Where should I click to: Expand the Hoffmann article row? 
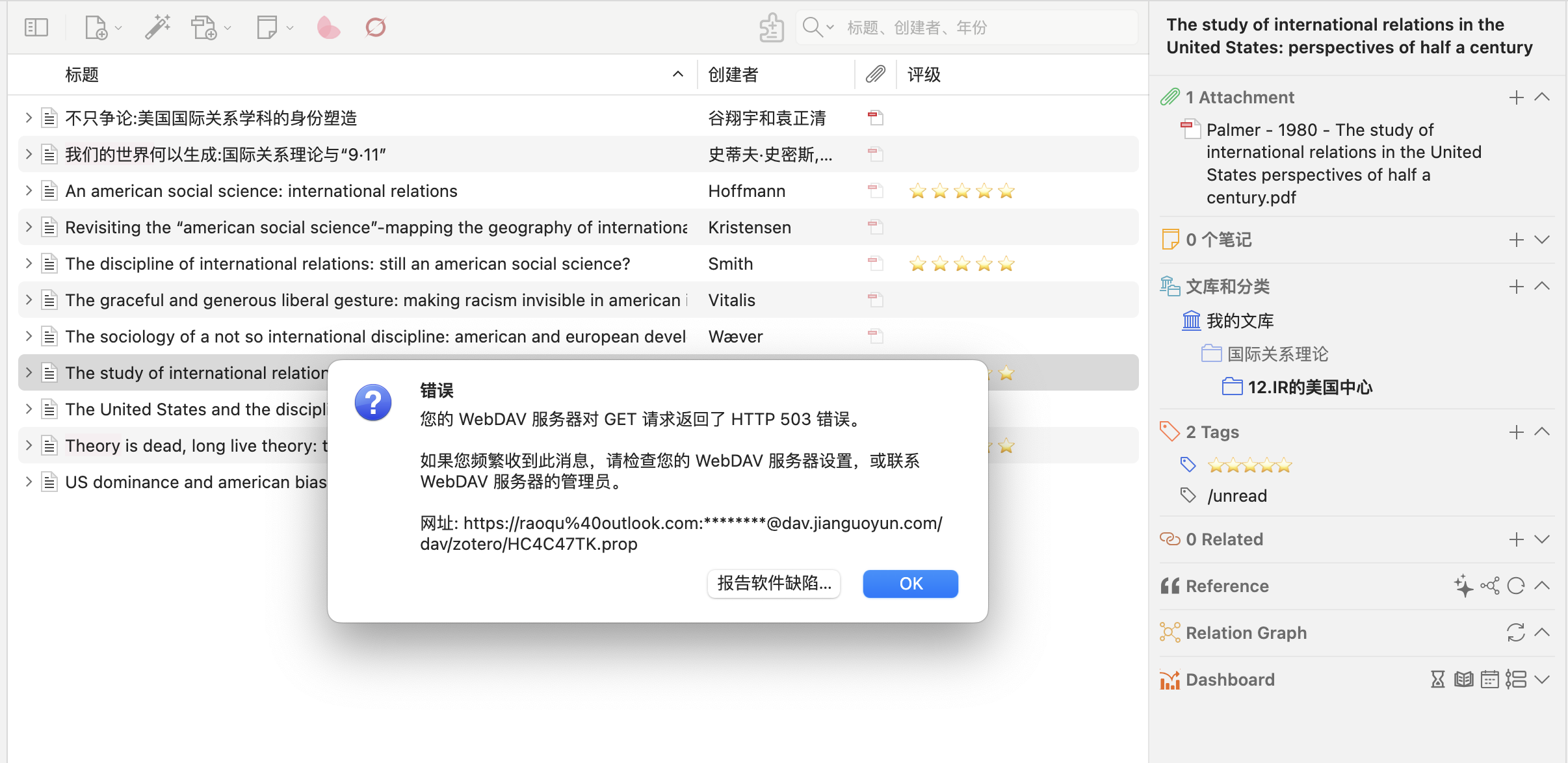[x=28, y=190]
